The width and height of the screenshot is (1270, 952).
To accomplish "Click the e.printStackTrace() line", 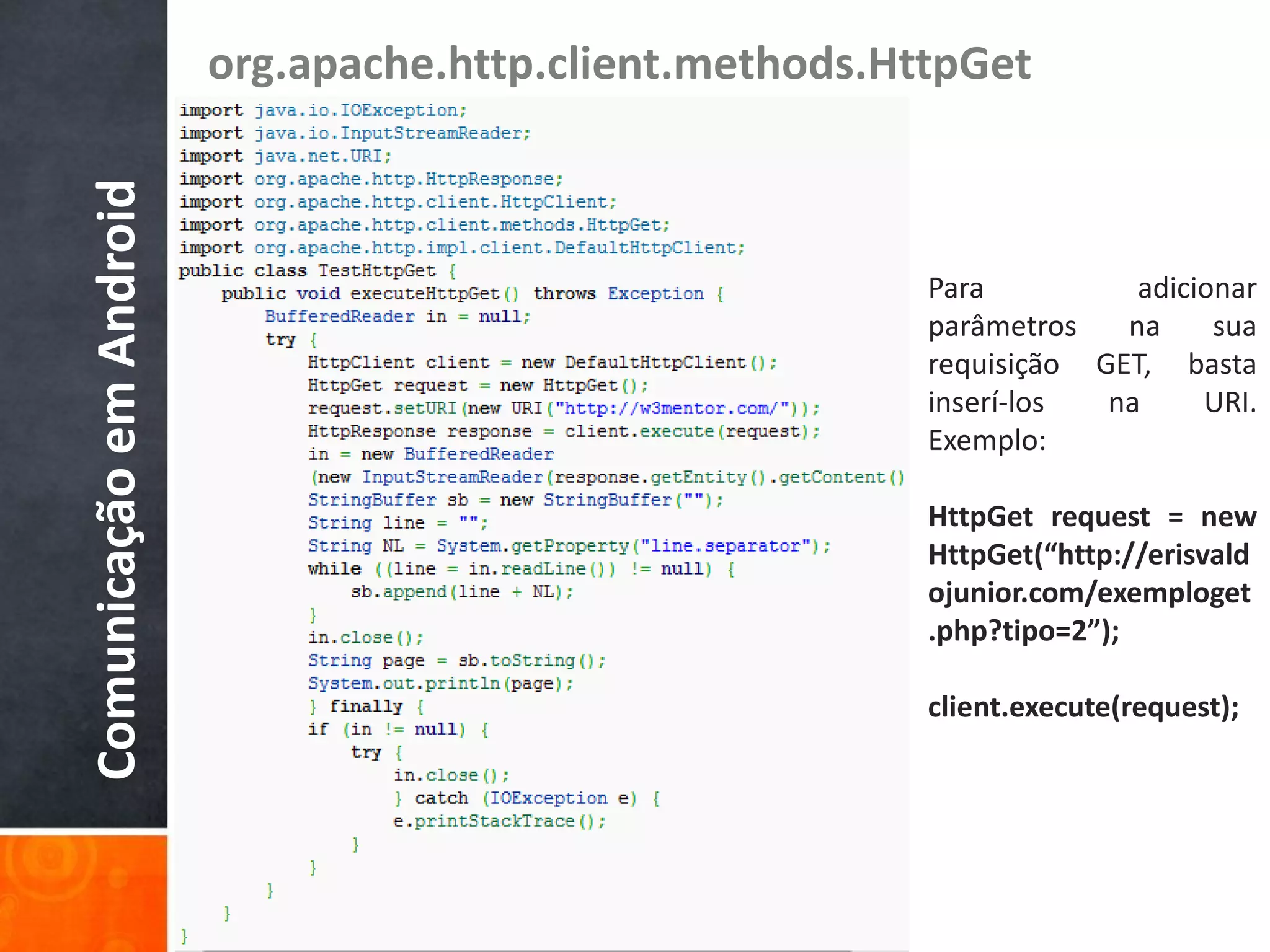I will point(500,821).
